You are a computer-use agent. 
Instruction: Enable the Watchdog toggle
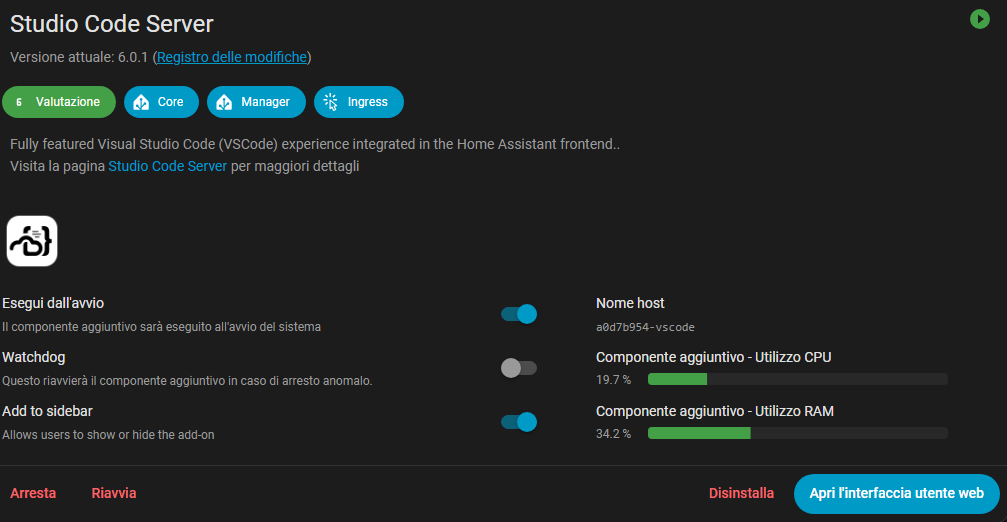point(519,368)
